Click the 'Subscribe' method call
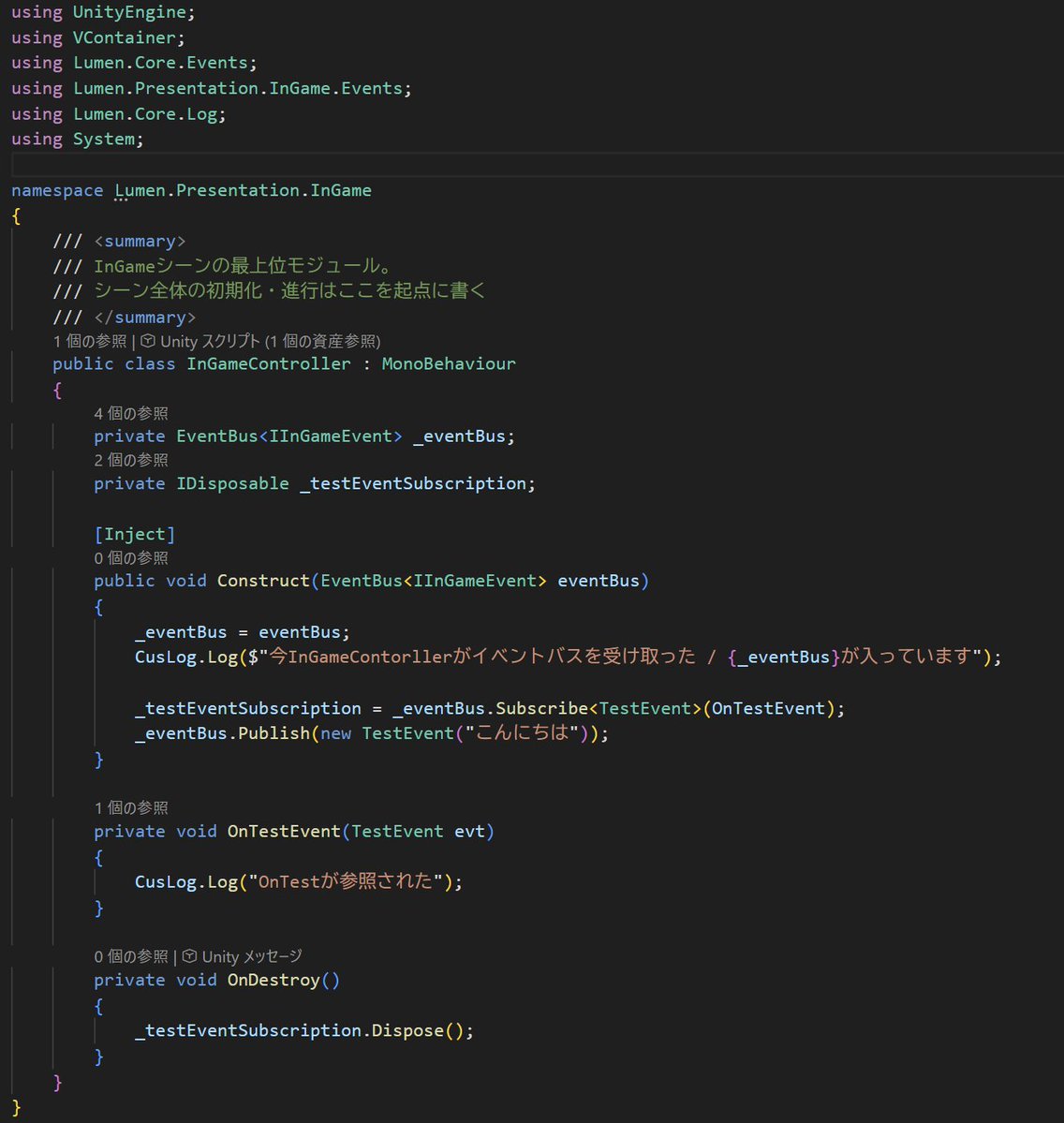The image size is (1064, 1123). tap(542, 708)
